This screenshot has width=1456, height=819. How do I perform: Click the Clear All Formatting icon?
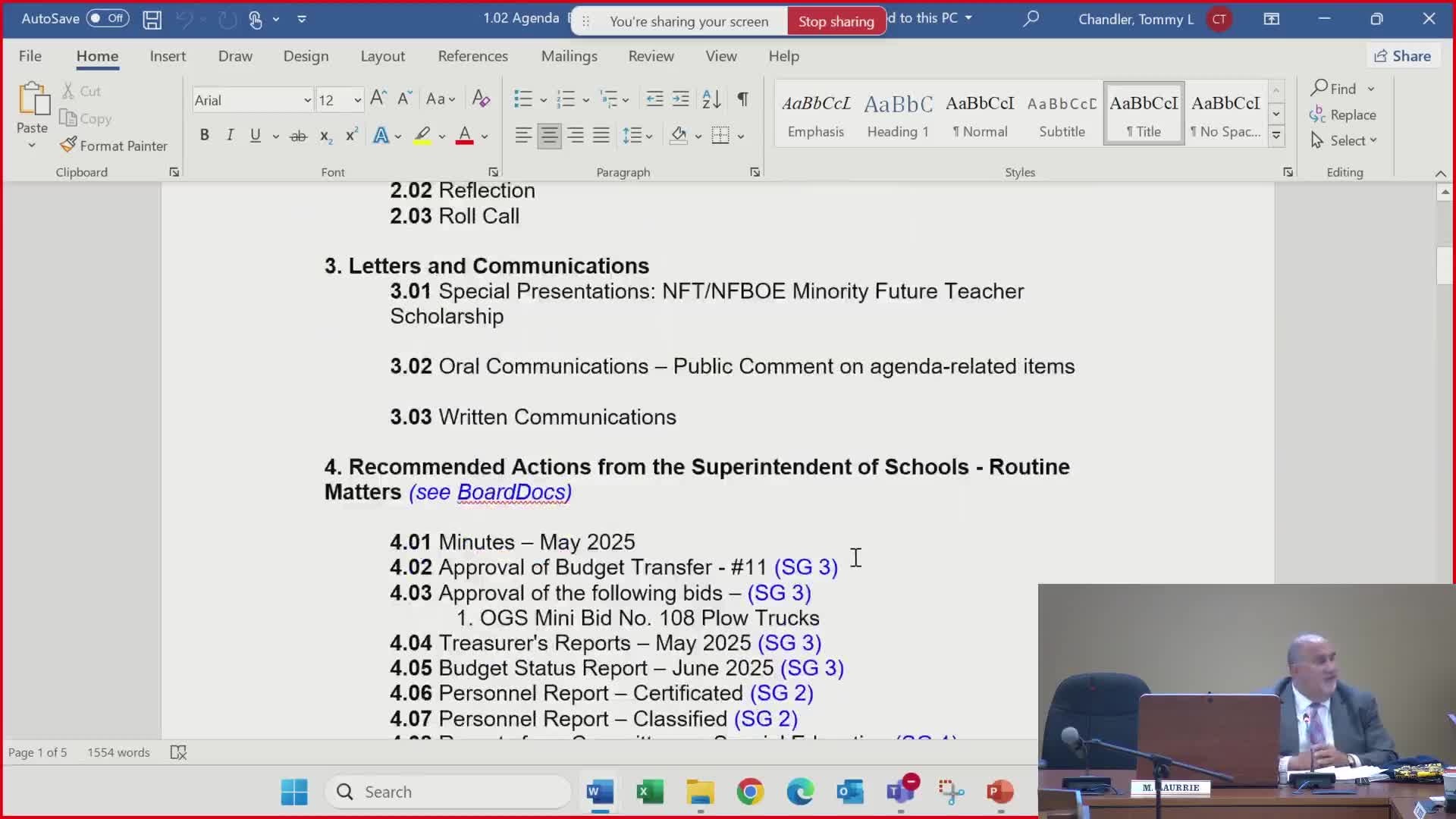click(x=481, y=99)
